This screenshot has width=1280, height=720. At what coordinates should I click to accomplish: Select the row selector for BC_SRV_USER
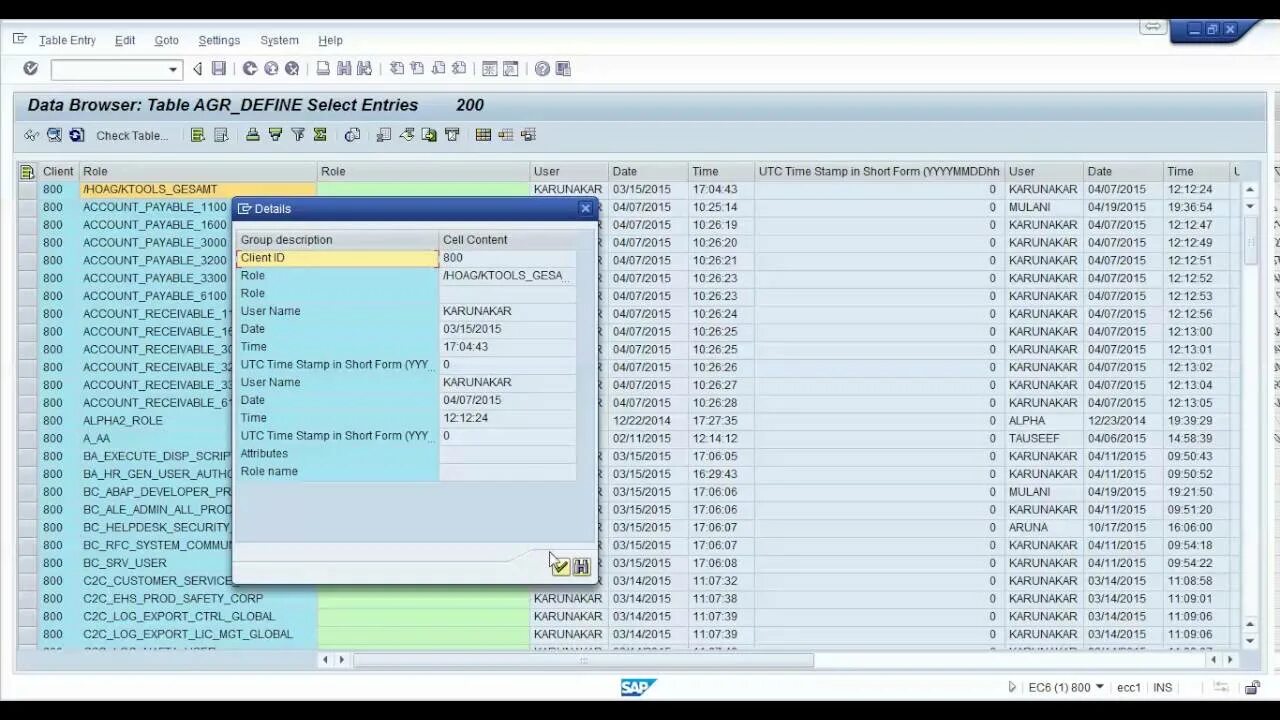tap(27, 563)
